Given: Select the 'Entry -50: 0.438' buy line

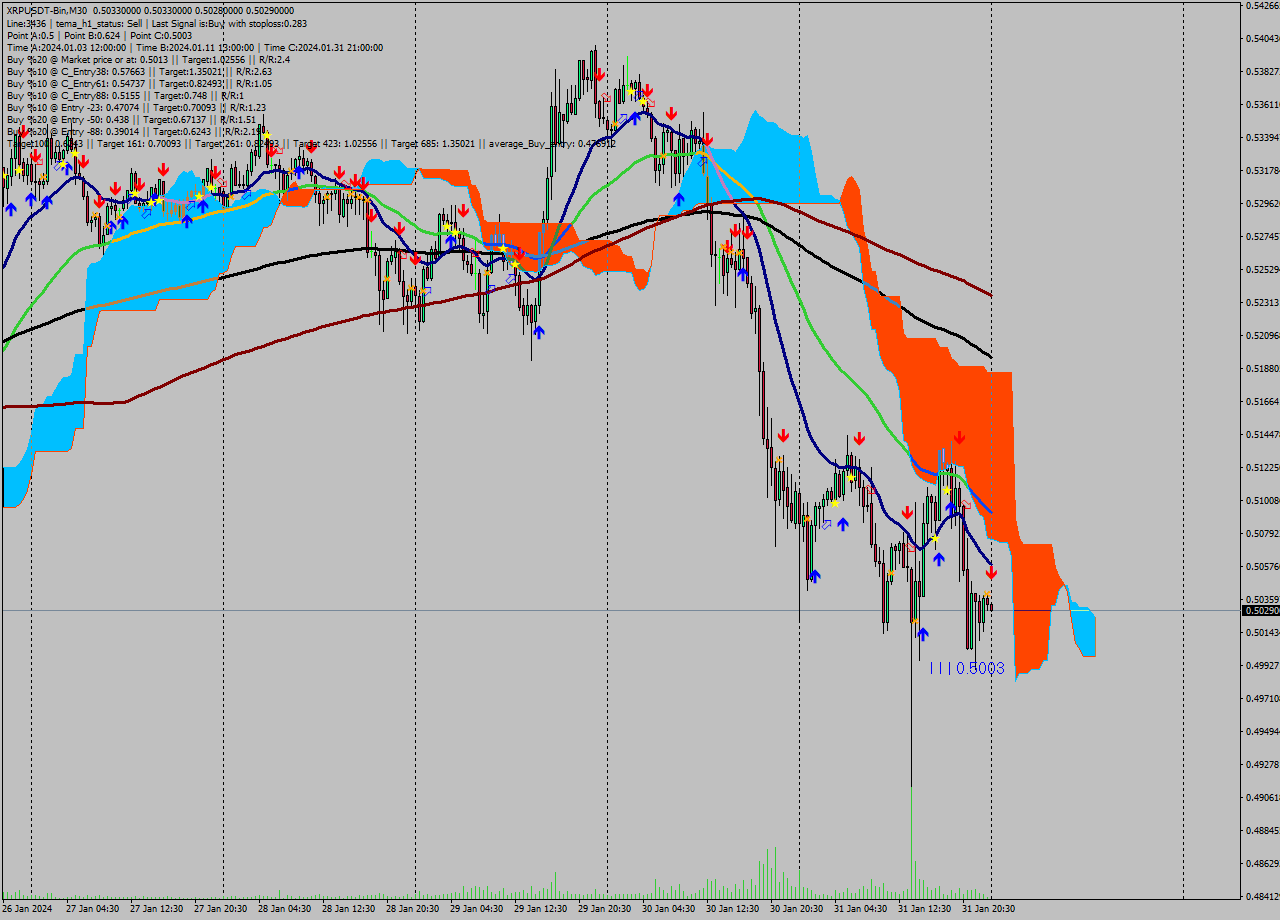Looking at the screenshot, I should tap(131, 119).
